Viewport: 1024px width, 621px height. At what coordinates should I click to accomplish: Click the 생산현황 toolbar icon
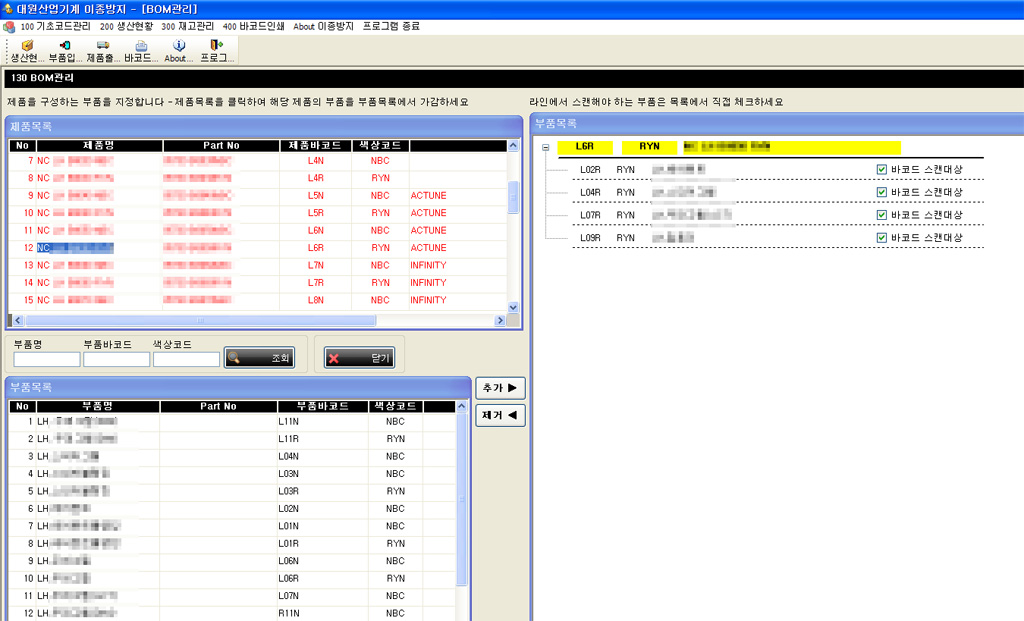point(27,46)
